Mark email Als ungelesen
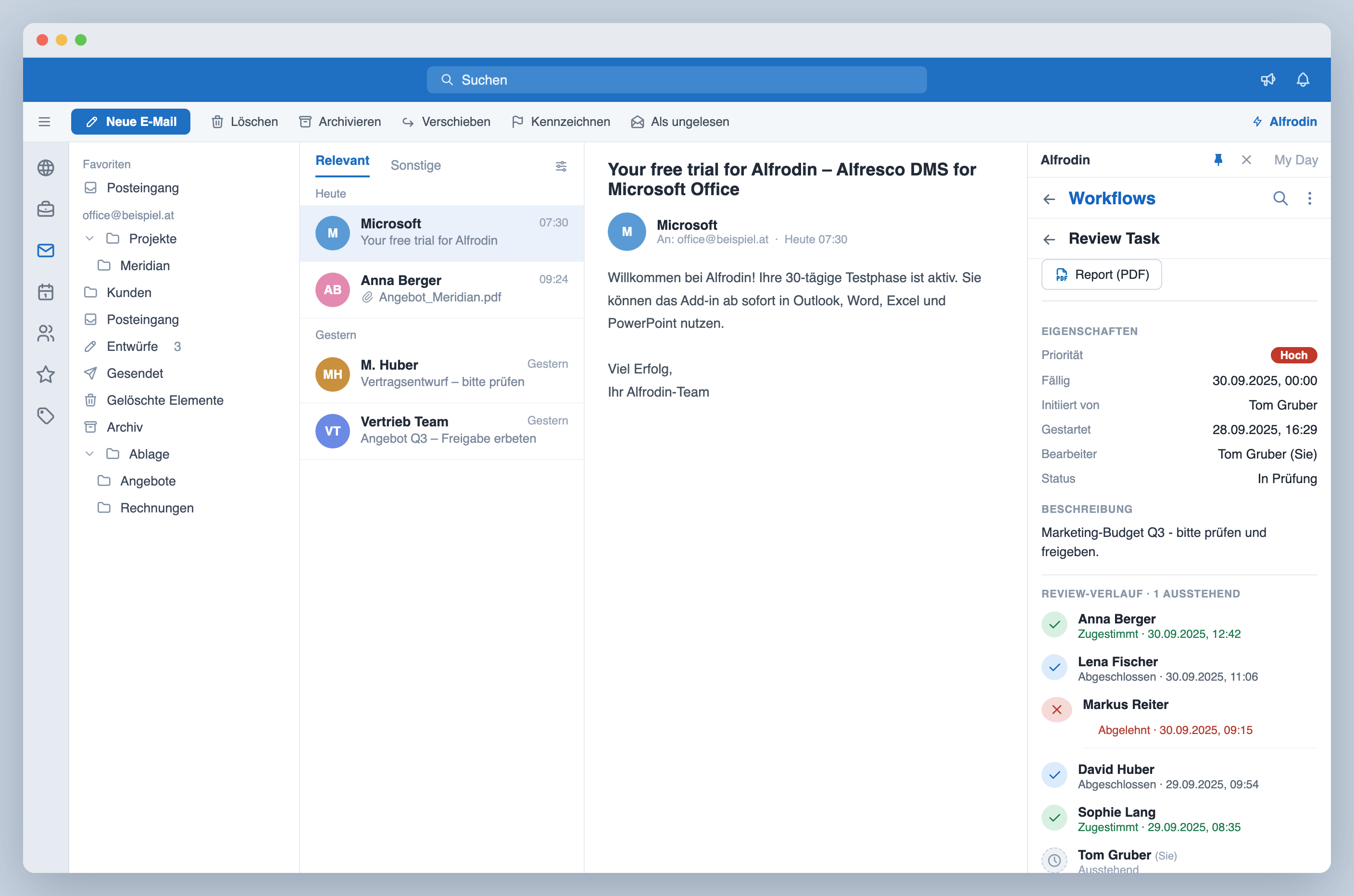 click(x=680, y=122)
